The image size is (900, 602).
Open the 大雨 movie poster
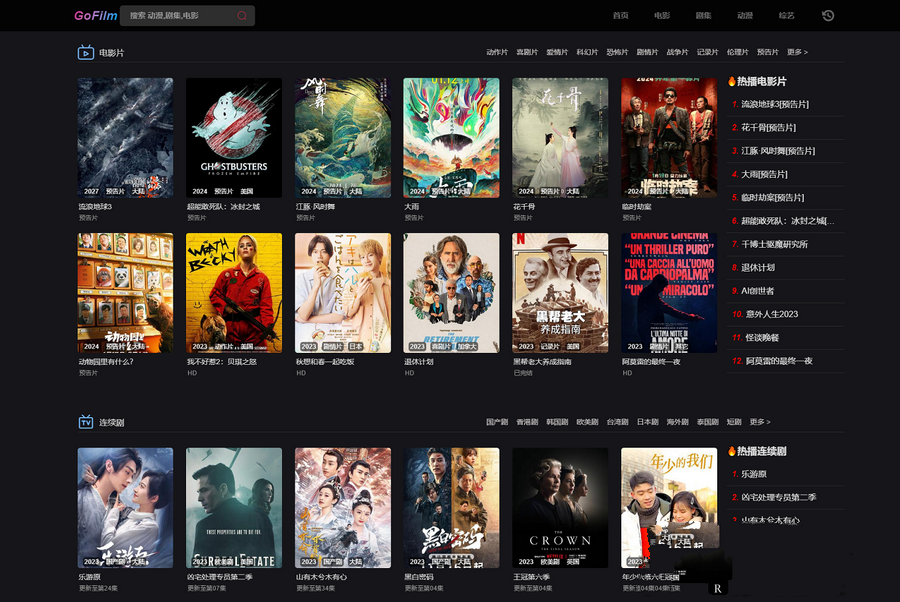click(451, 138)
